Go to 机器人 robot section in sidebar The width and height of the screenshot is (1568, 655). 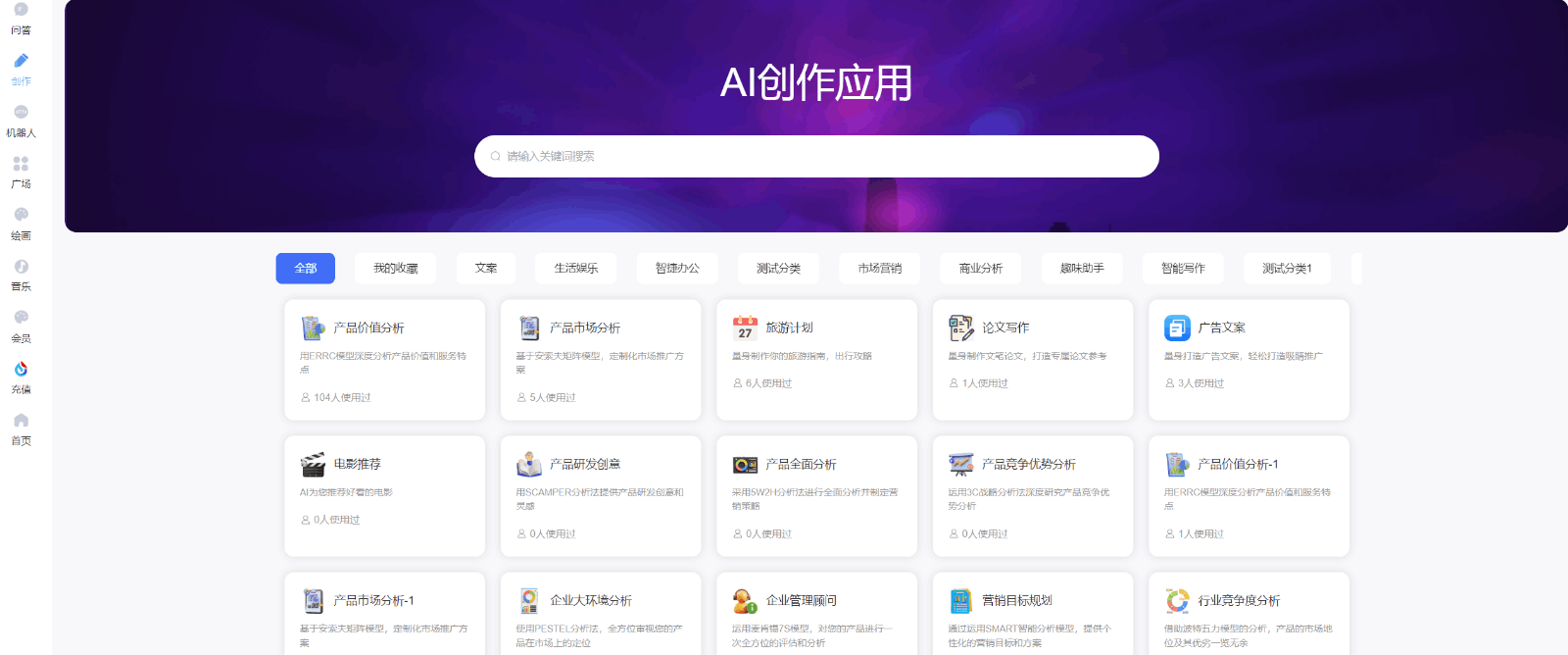[x=21, y=113]
